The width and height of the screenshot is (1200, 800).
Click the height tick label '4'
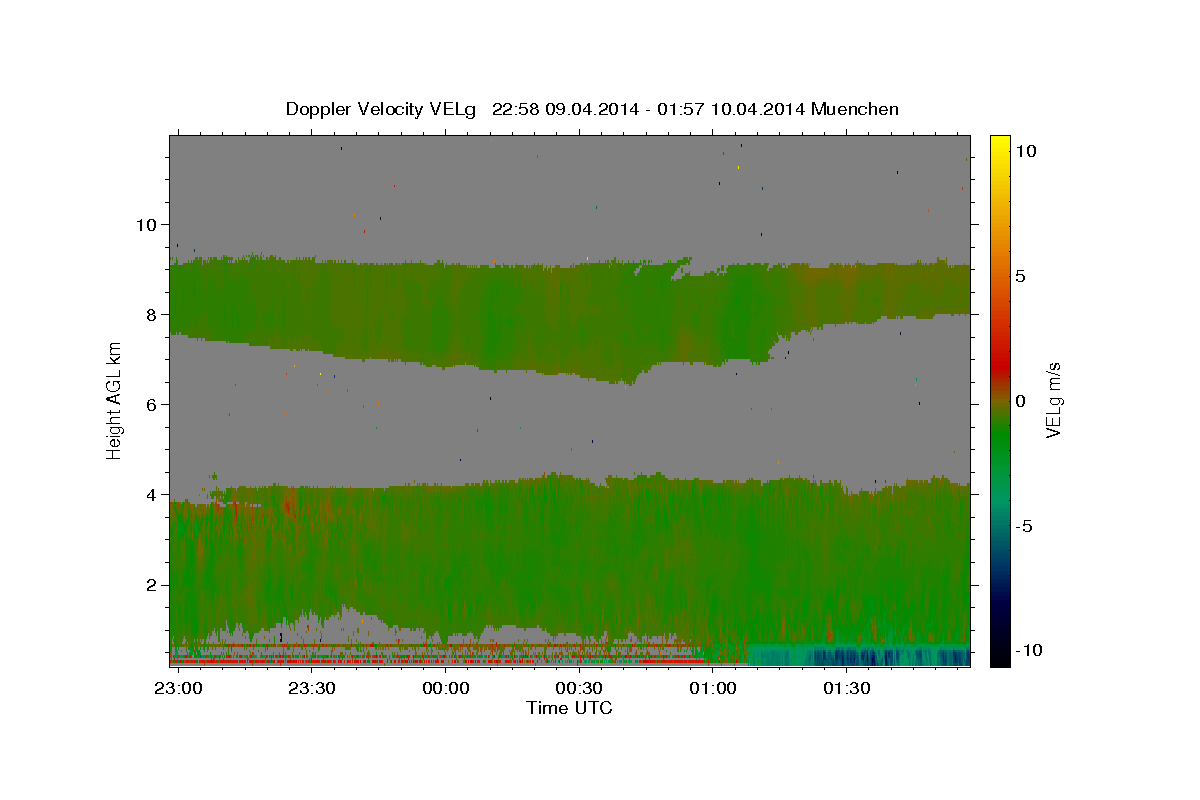[152, 494]
